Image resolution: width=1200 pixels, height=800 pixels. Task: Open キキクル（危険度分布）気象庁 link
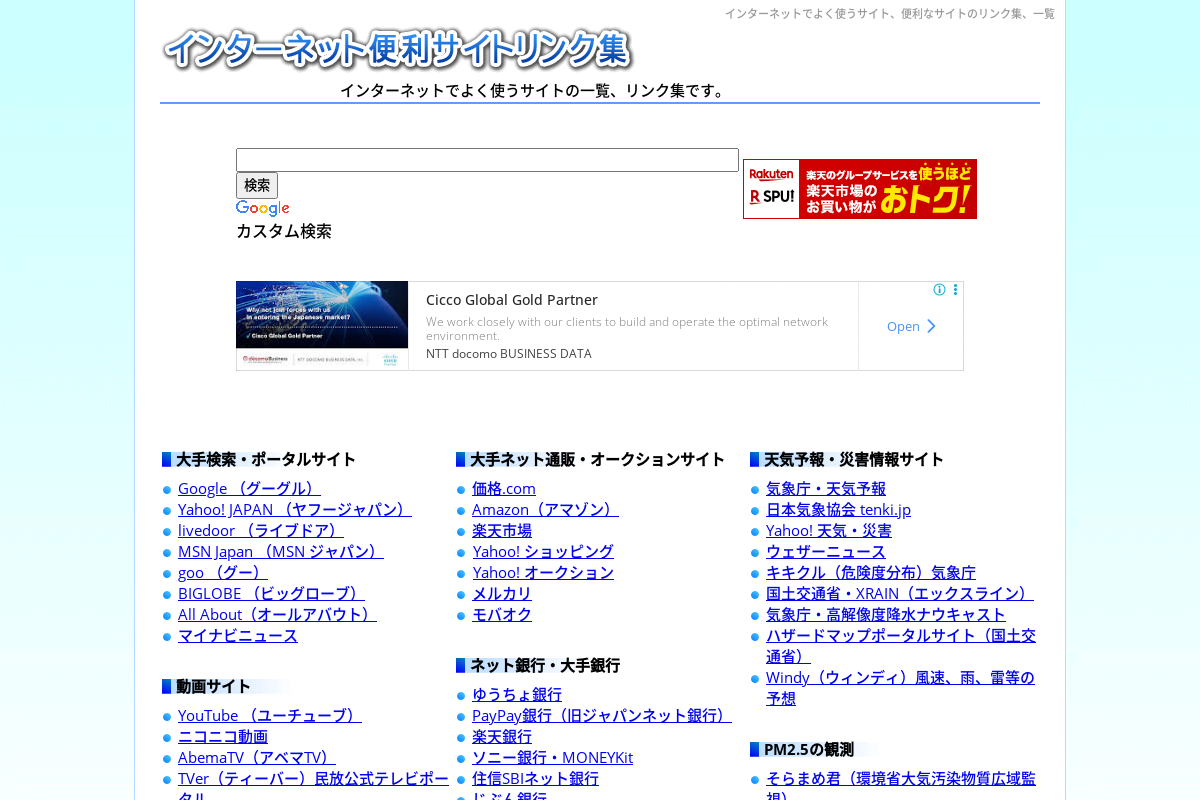click(871, 573)
